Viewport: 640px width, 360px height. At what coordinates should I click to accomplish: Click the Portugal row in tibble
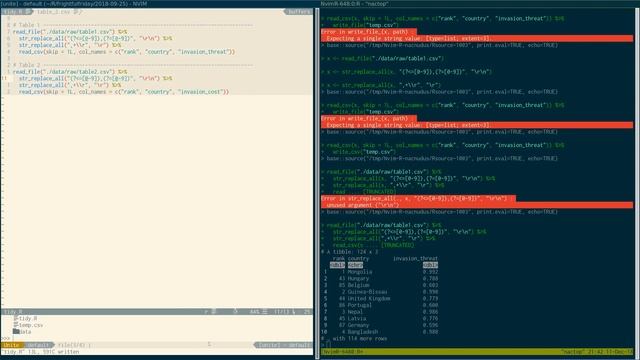click(x=380, y=305)
